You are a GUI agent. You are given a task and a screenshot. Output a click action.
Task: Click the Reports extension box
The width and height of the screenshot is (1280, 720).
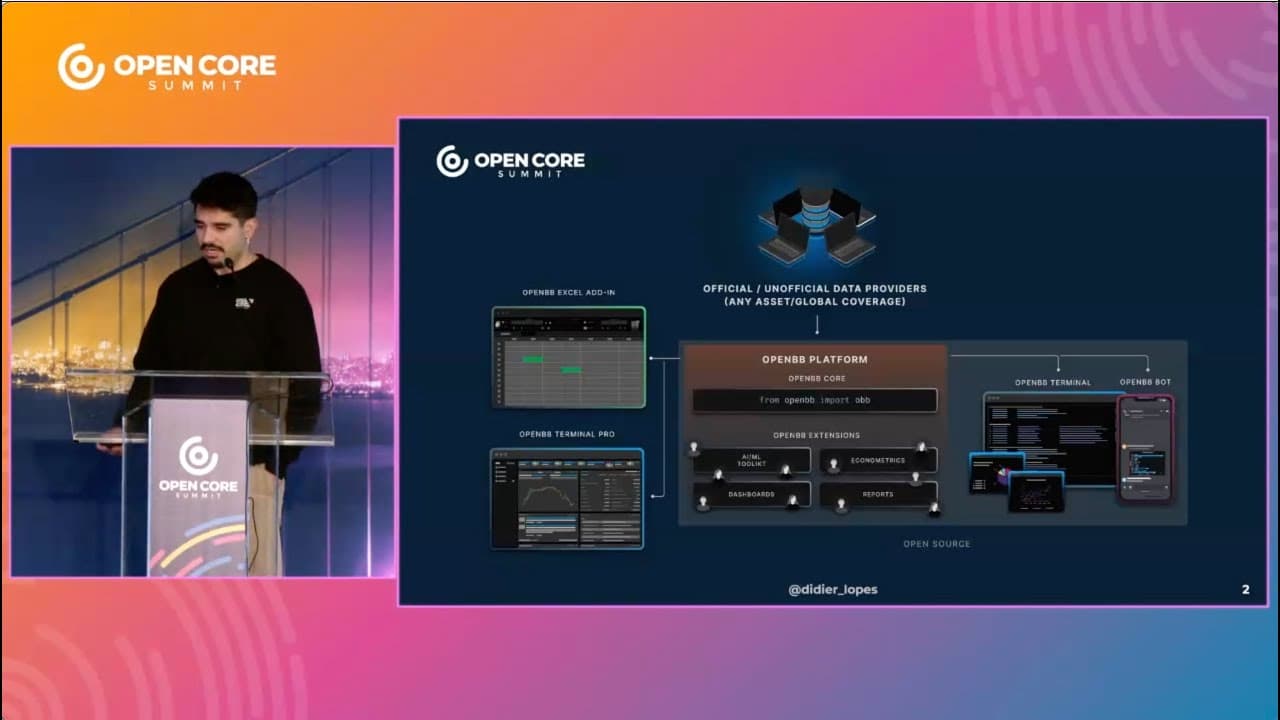coord(878,494)
